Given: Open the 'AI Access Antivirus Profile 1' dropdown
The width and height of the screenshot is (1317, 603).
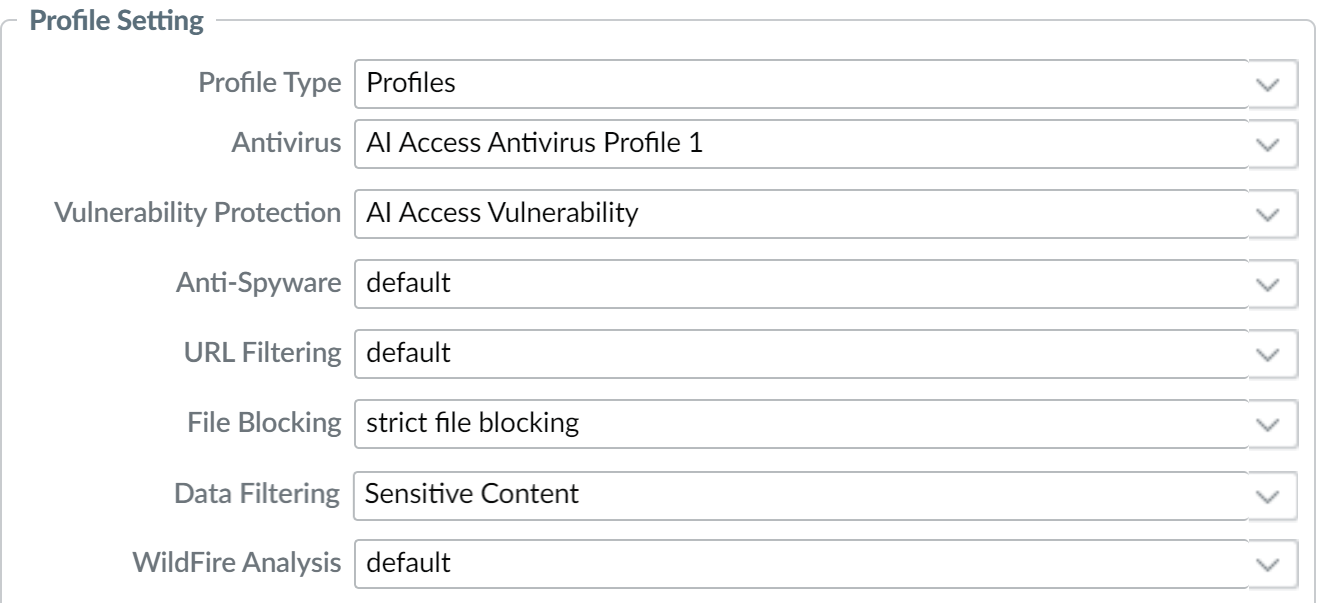Looking at the screenshot, I should pos(800,144).
